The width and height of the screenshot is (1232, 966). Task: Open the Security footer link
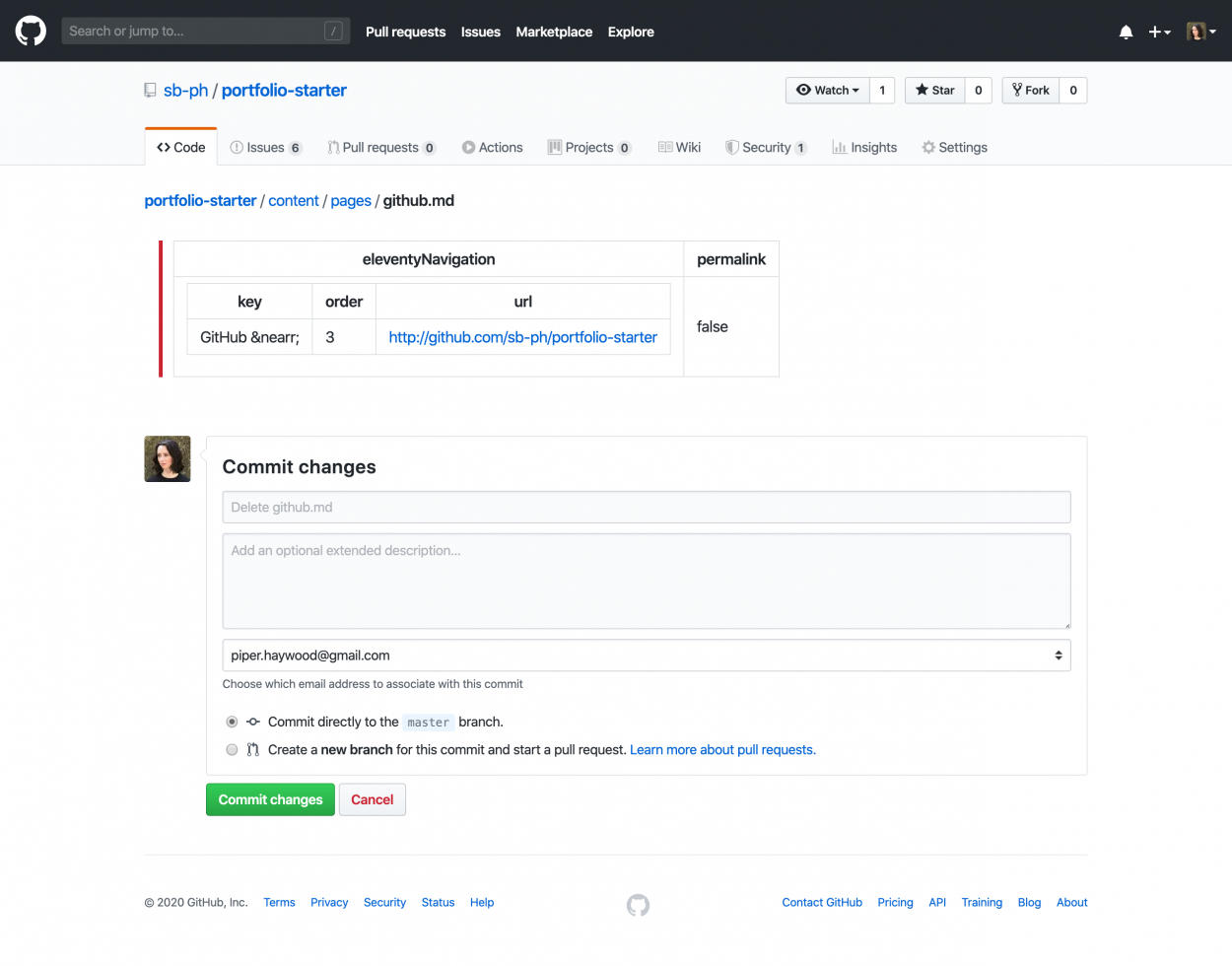point(384,902)
